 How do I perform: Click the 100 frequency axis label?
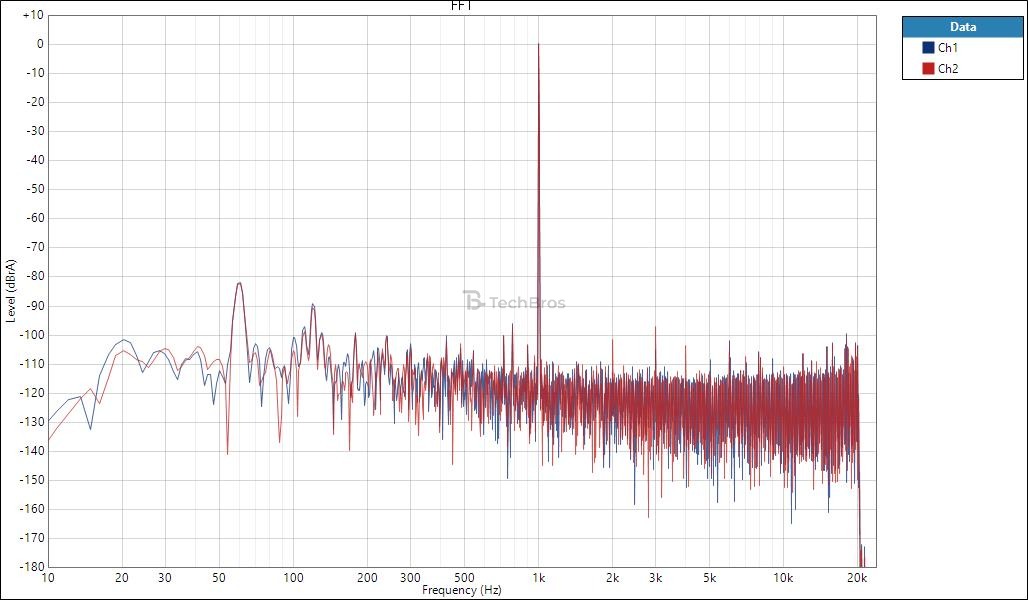pyautogui.click(x=293, y=578)
